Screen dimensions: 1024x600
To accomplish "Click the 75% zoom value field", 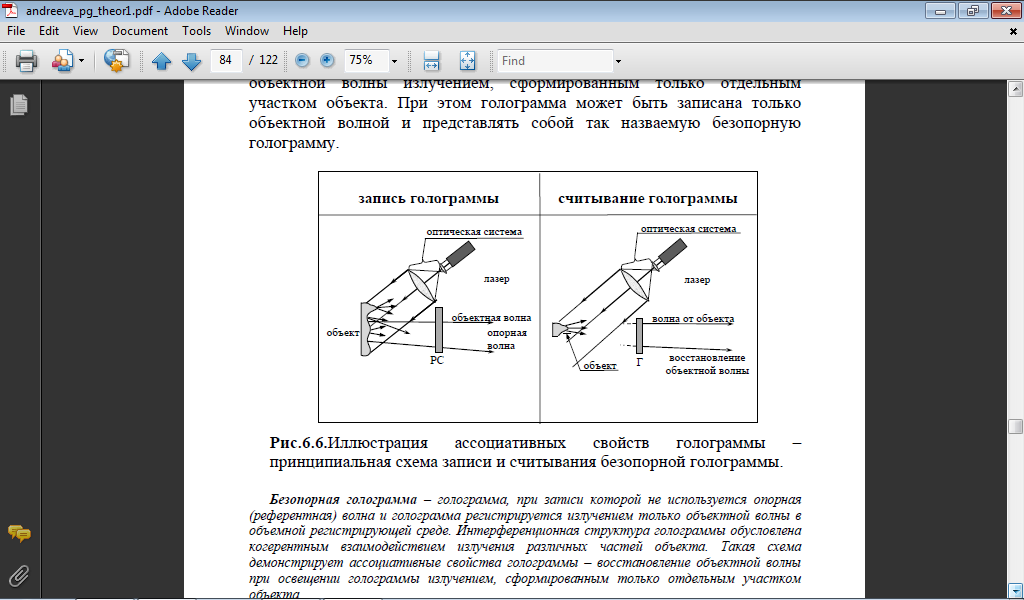I will click(366, 60).
